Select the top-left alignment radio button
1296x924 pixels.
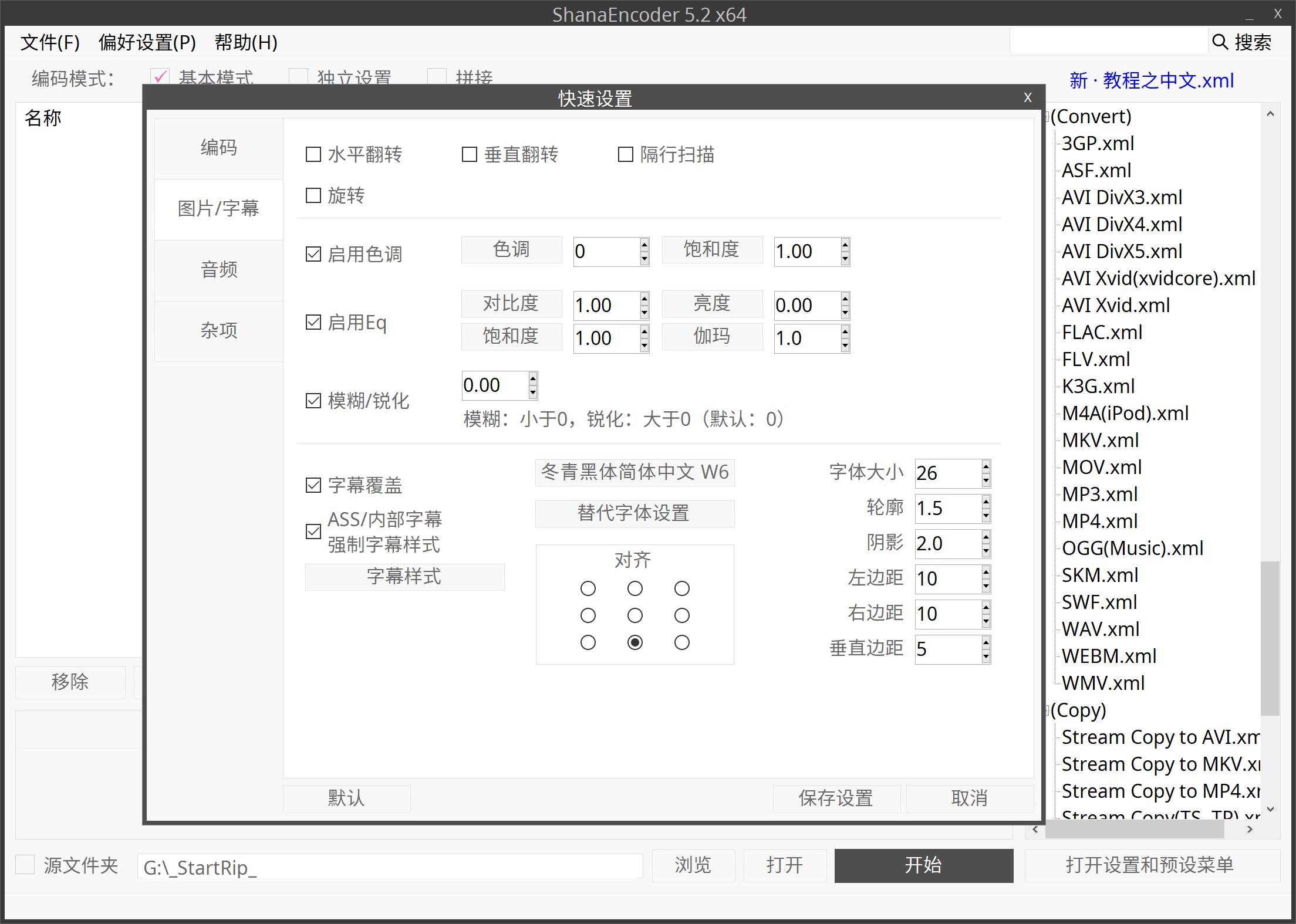[588, 588]
